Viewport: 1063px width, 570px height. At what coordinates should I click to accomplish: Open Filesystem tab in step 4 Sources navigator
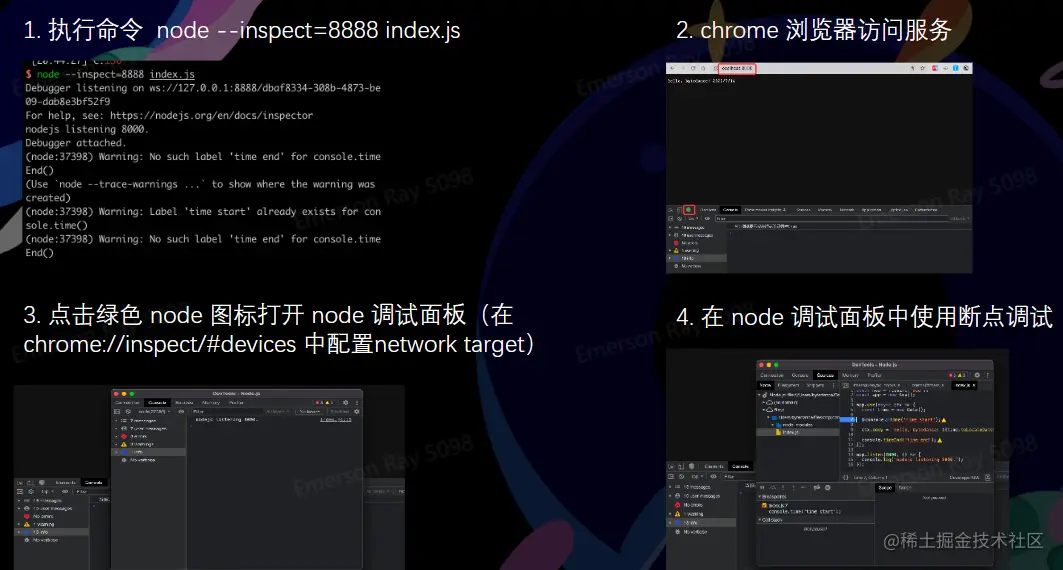(x=788, y=385)
